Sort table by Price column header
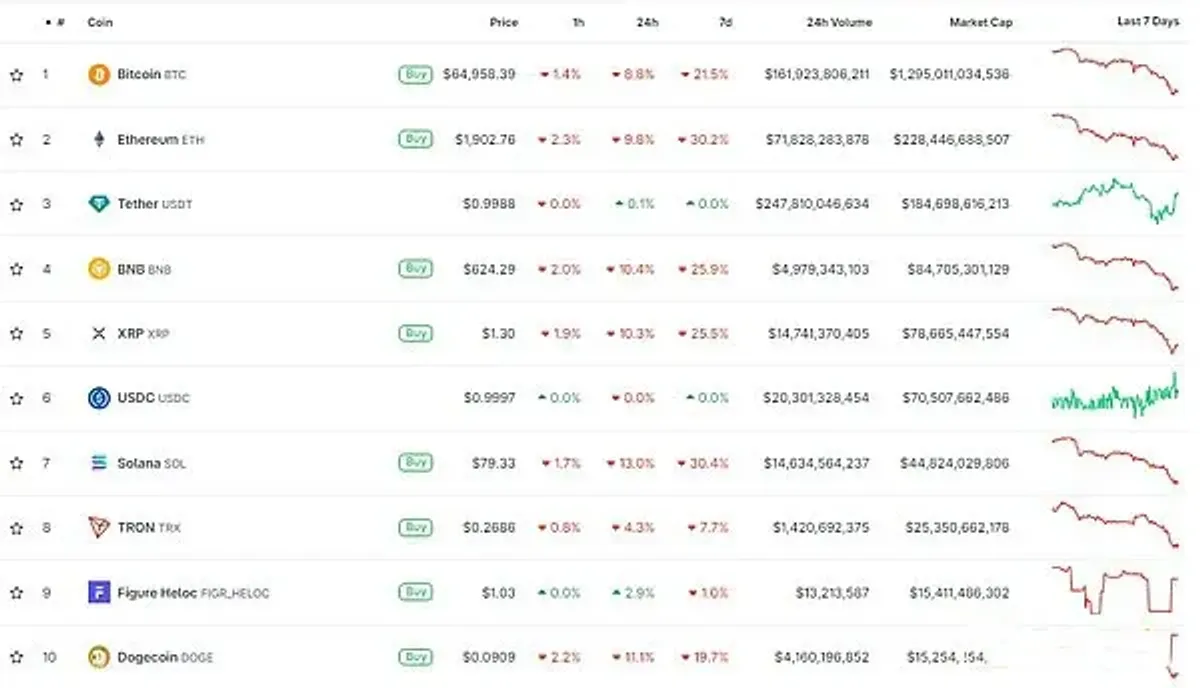Image resolution: width=1200 pixels, height=688 pixels. pos(504,22)
